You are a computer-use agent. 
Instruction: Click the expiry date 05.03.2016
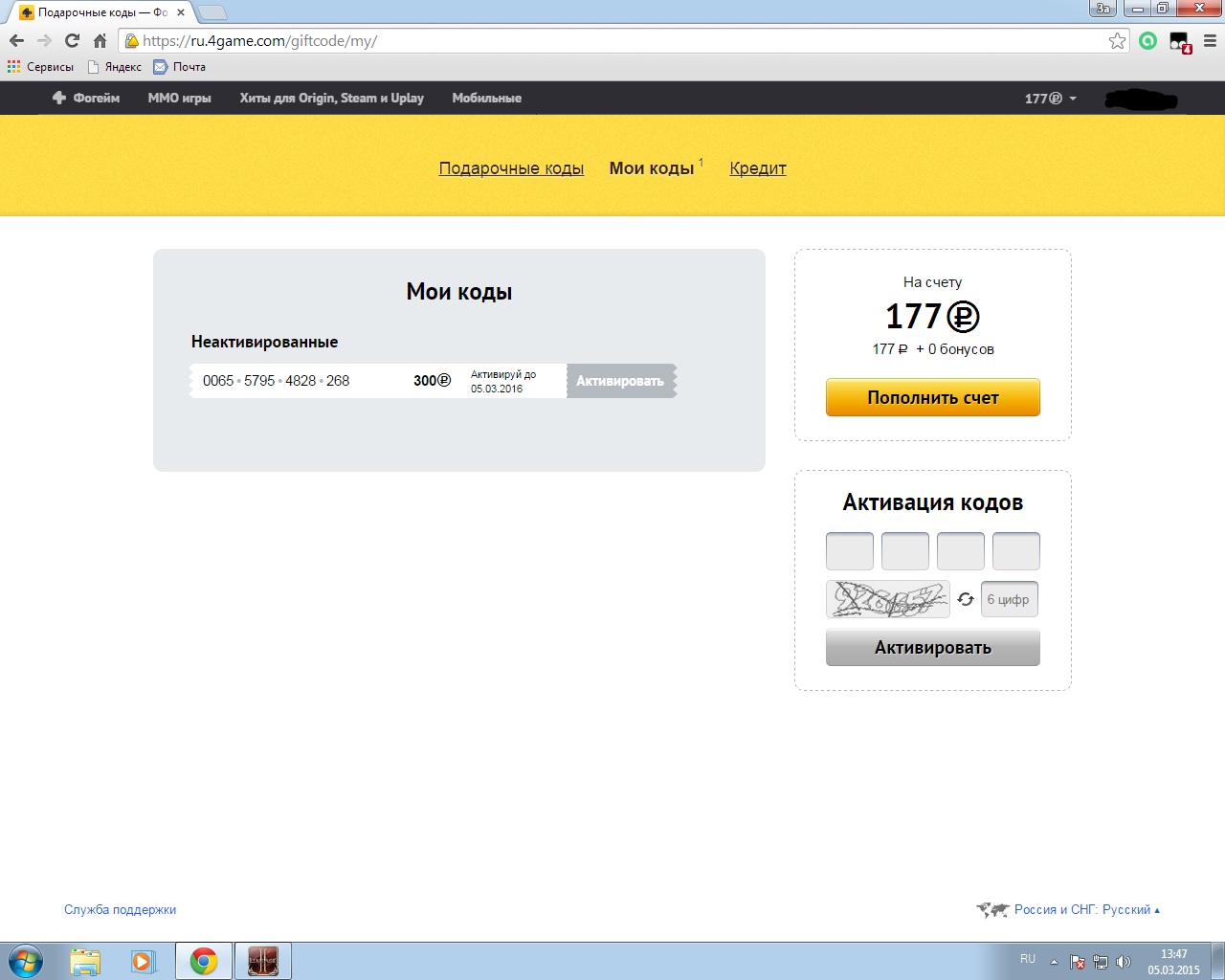click(x=497, y=389)
